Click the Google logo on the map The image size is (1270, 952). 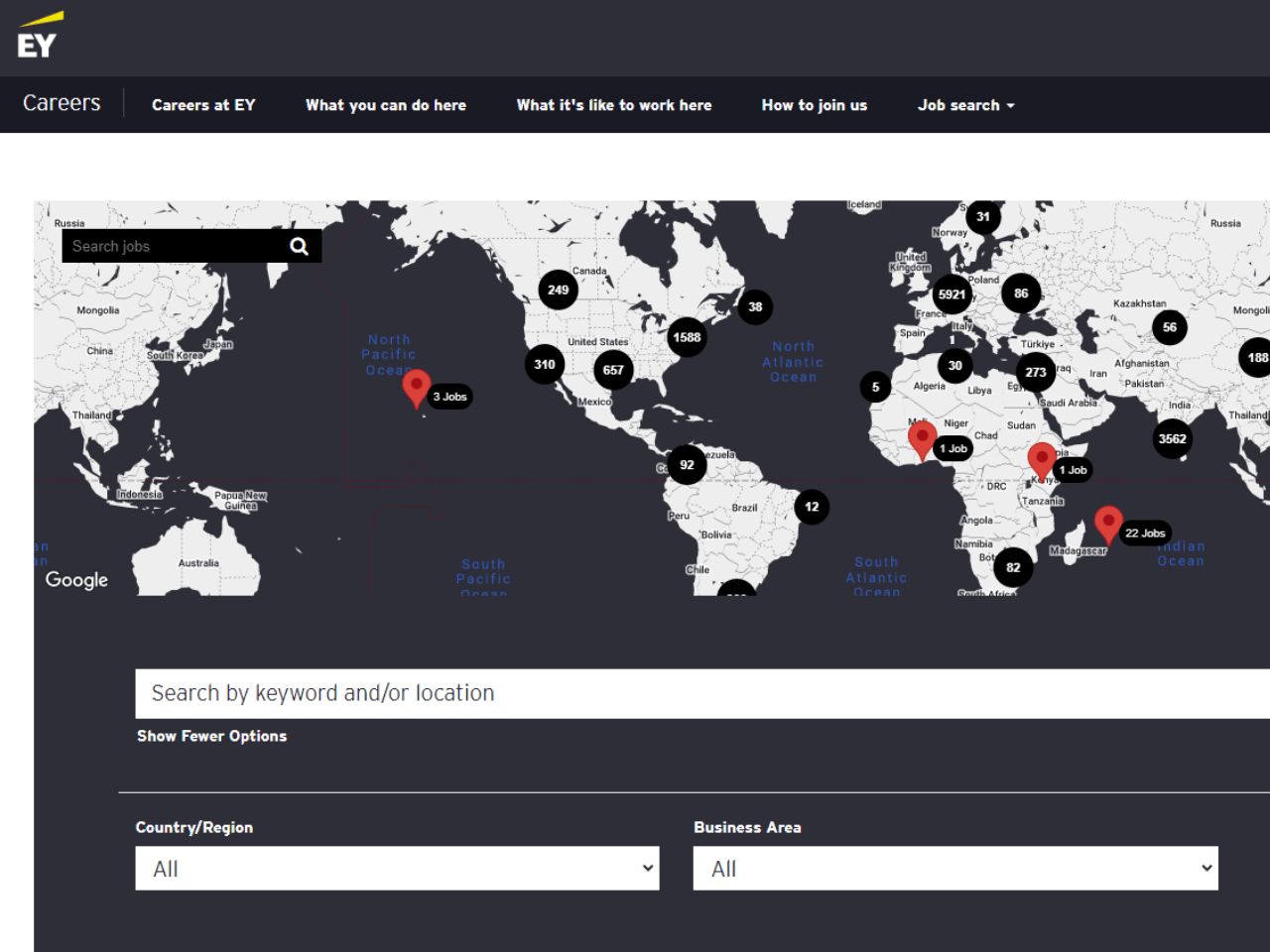point(76,580)
